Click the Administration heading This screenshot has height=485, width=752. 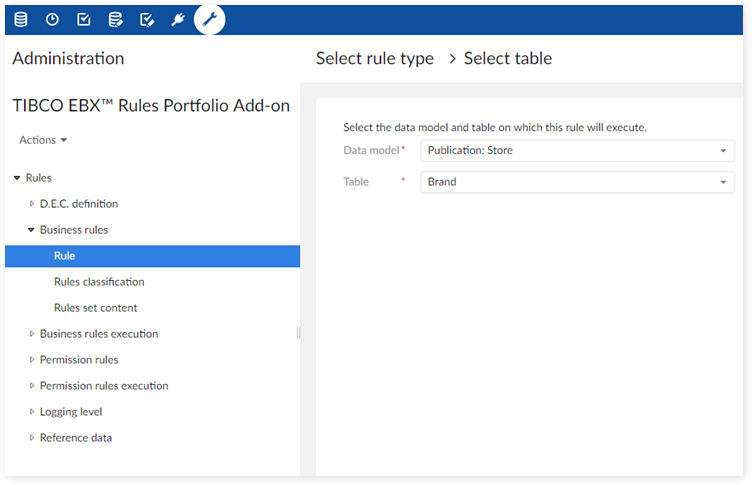click(x=68, y=59)
